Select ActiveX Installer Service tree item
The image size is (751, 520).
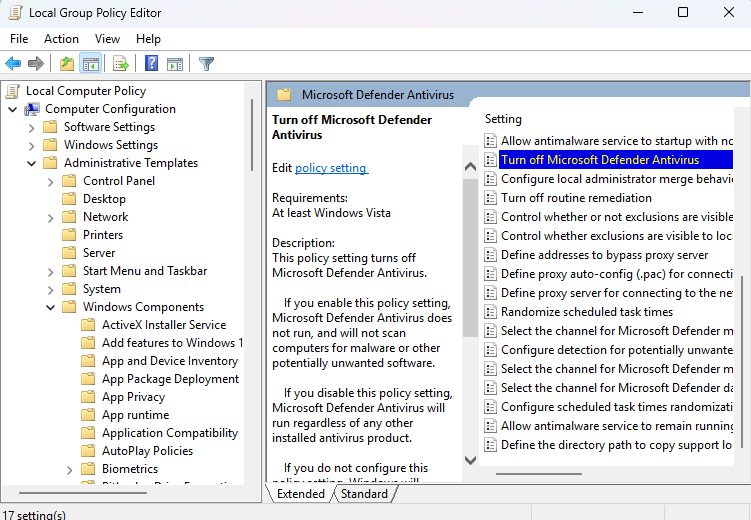(164, 325)
